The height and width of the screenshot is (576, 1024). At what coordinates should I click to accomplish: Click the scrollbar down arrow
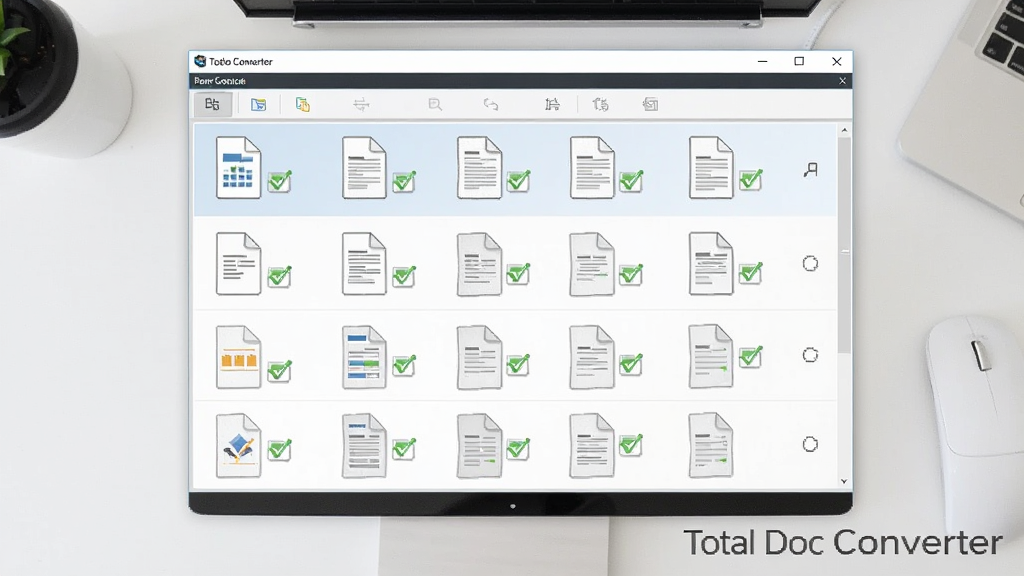tap(844, 481)
